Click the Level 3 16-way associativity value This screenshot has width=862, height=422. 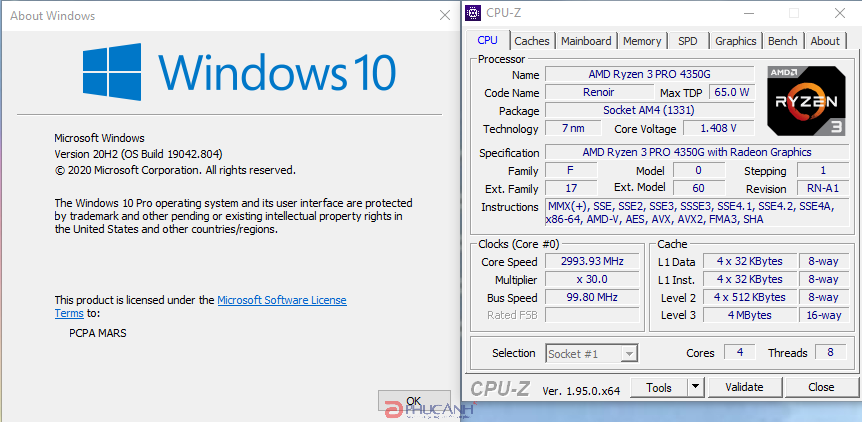click(823, 315)
